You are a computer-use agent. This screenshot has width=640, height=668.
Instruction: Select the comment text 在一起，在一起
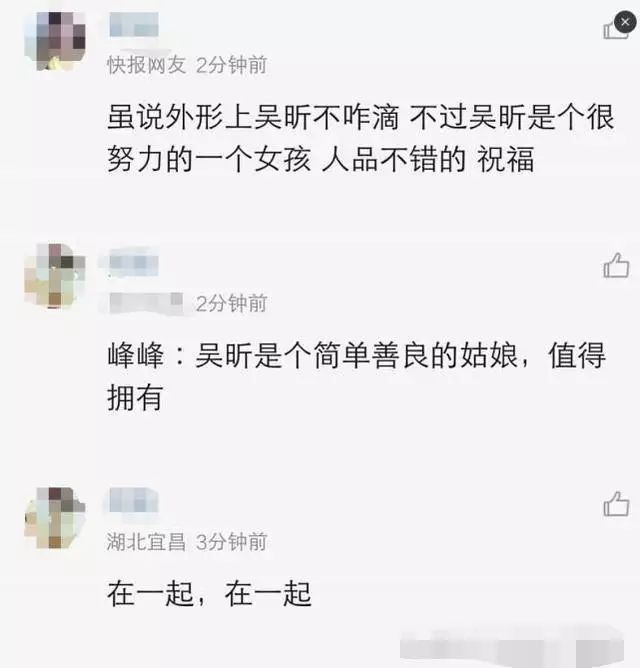(209, 594)
